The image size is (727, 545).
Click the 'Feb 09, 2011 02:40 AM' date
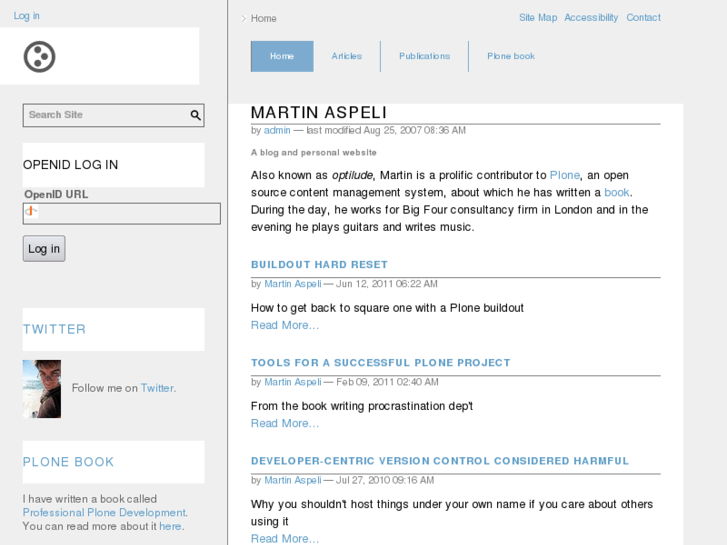pos(387,382)
